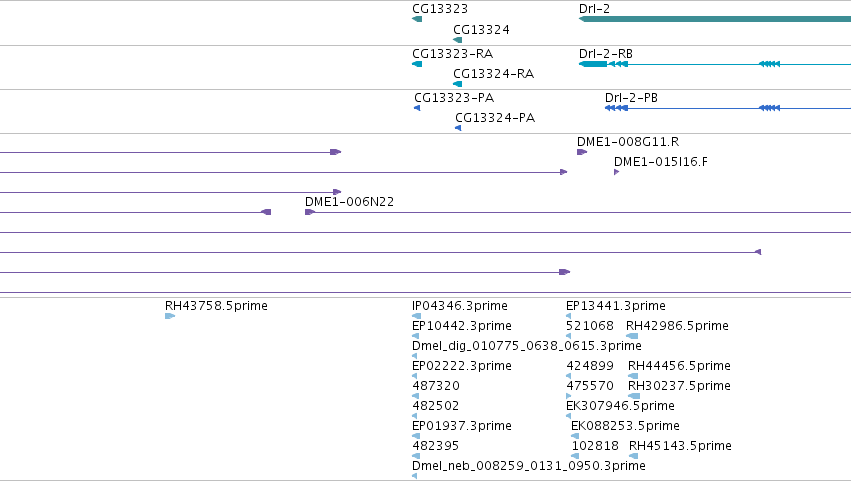The height and width of the screenshot is (481, 851).
Task: Click the Dmel_neb_008259_0131_0950.3prime label
Action: pos(529,466)
